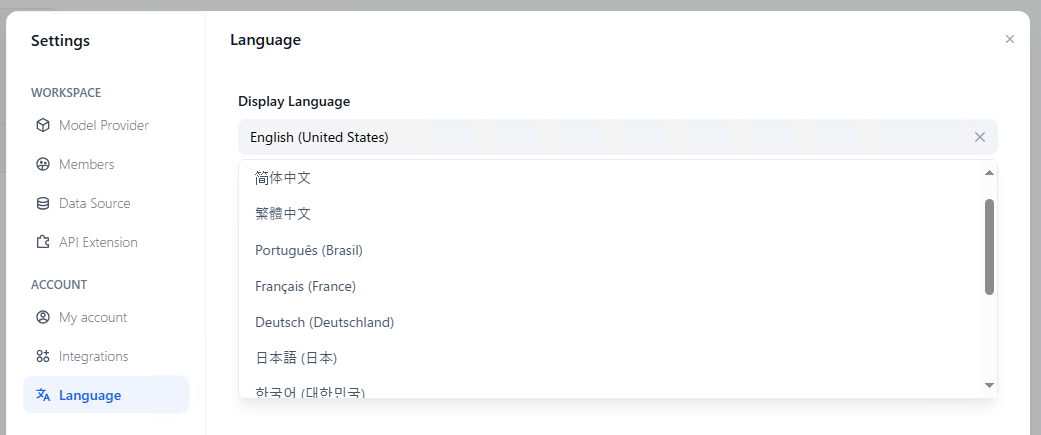Open the Display Language combo box

tap(617, 137)
